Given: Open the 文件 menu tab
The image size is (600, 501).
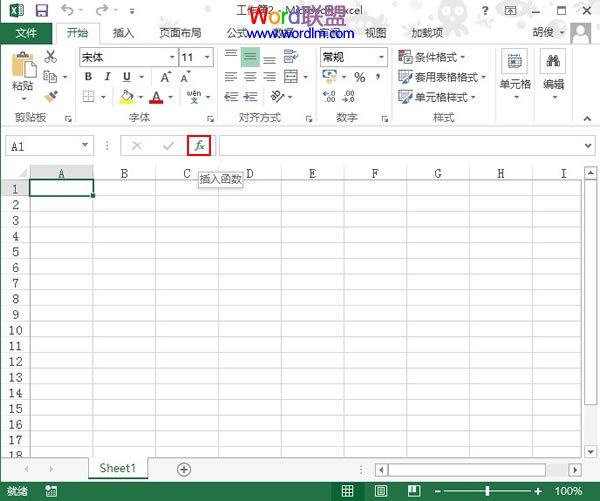Looking at the screenshot, I should [26, 33].
